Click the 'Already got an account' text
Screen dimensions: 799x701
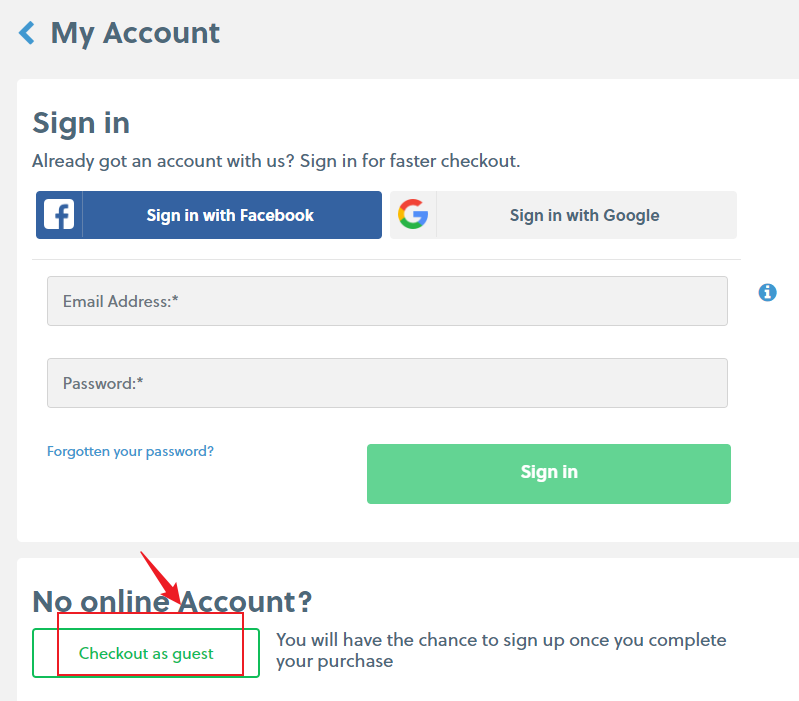(x=276, y=161)
